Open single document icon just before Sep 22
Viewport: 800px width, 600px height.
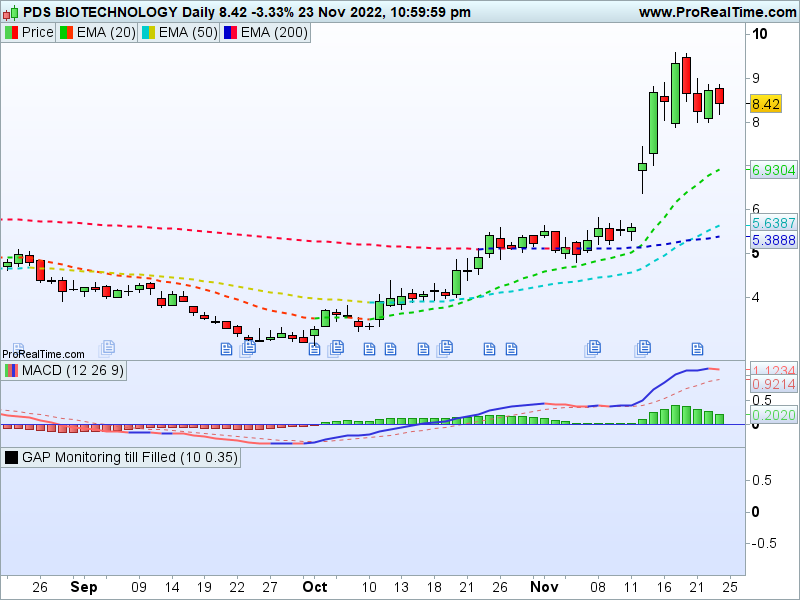point(227,349)
